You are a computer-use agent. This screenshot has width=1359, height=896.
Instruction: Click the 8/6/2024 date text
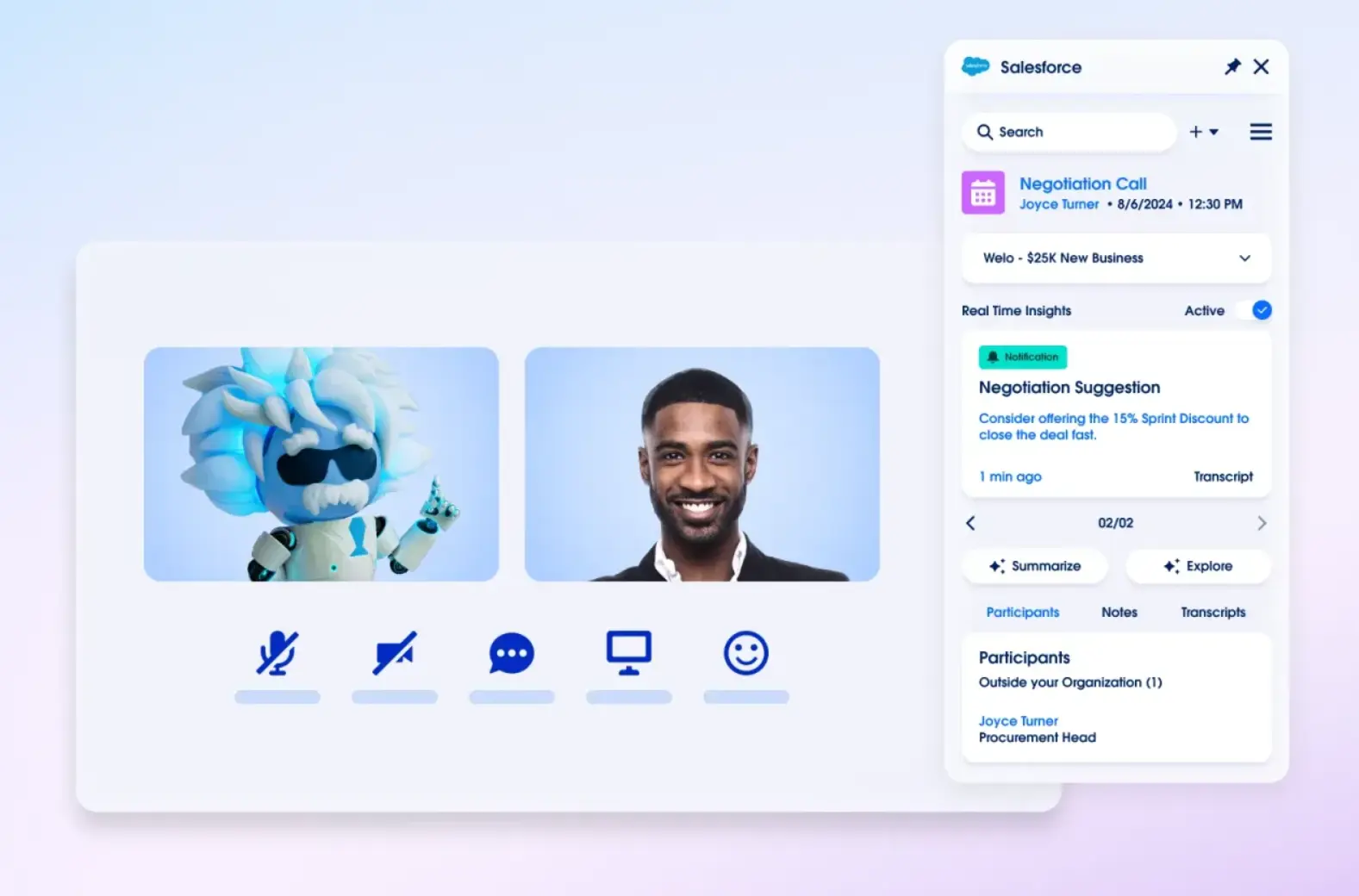tap(1145, 204)
